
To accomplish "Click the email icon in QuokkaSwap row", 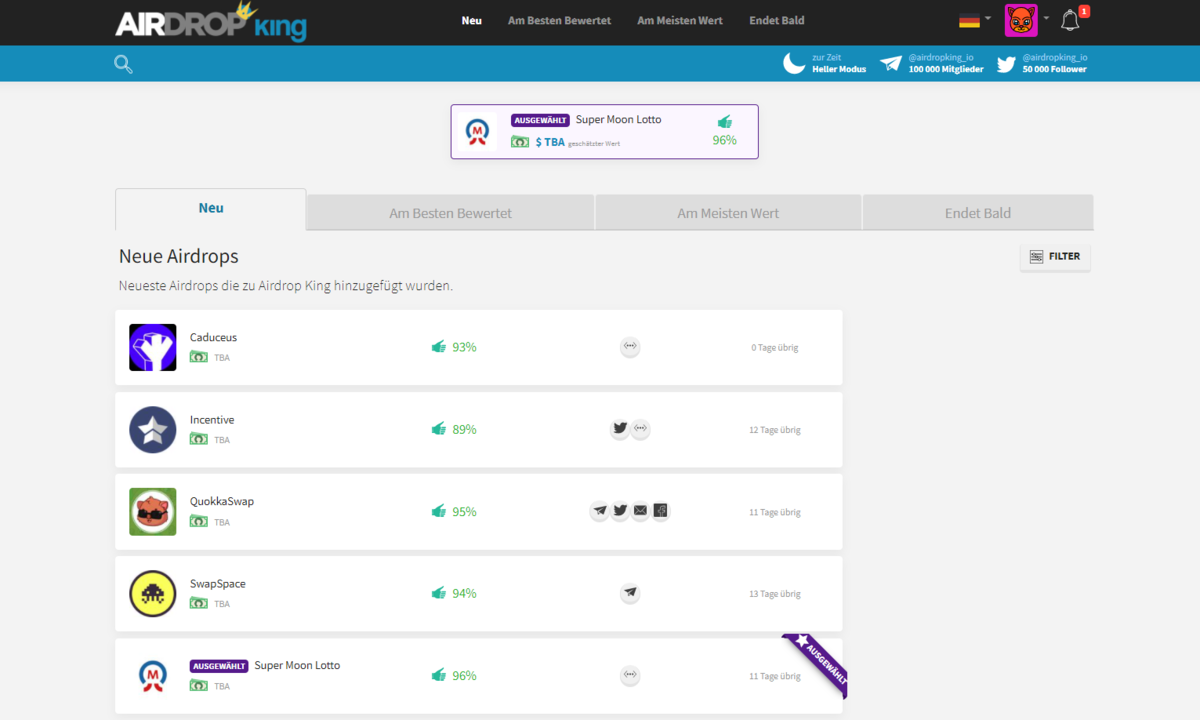I will [x=641, y=511].
